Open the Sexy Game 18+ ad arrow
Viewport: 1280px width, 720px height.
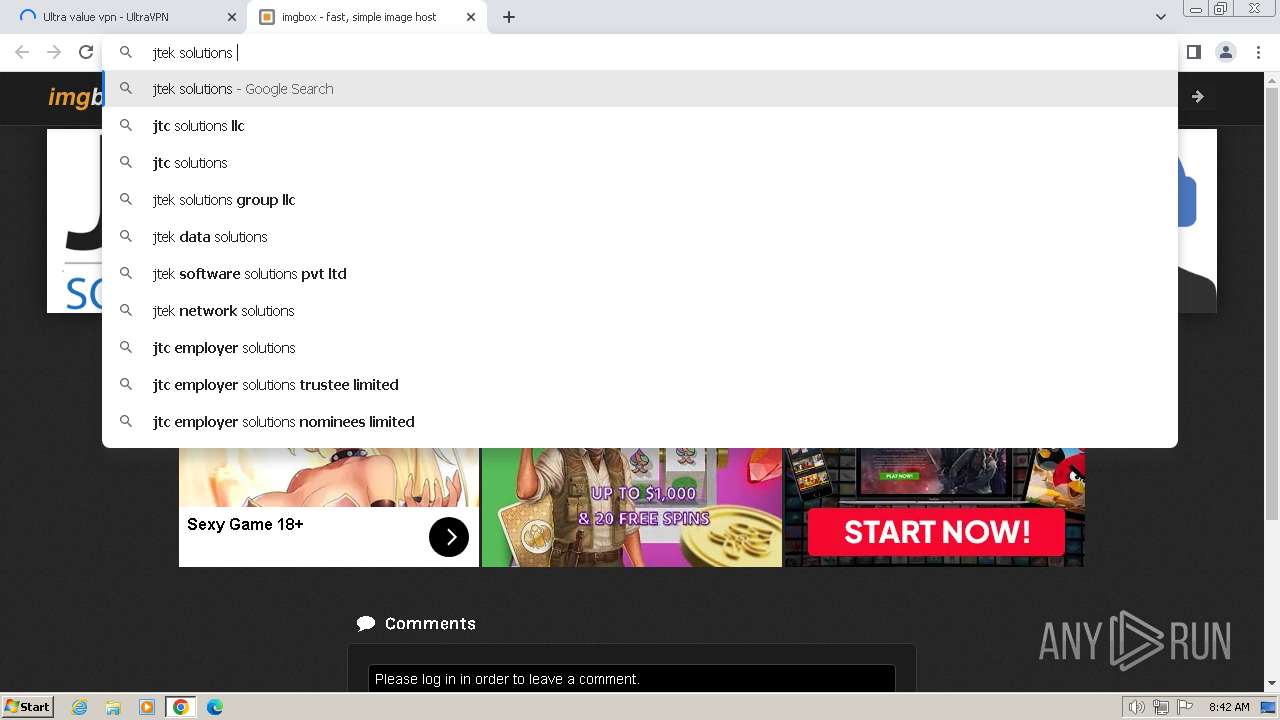coord(449,537)
